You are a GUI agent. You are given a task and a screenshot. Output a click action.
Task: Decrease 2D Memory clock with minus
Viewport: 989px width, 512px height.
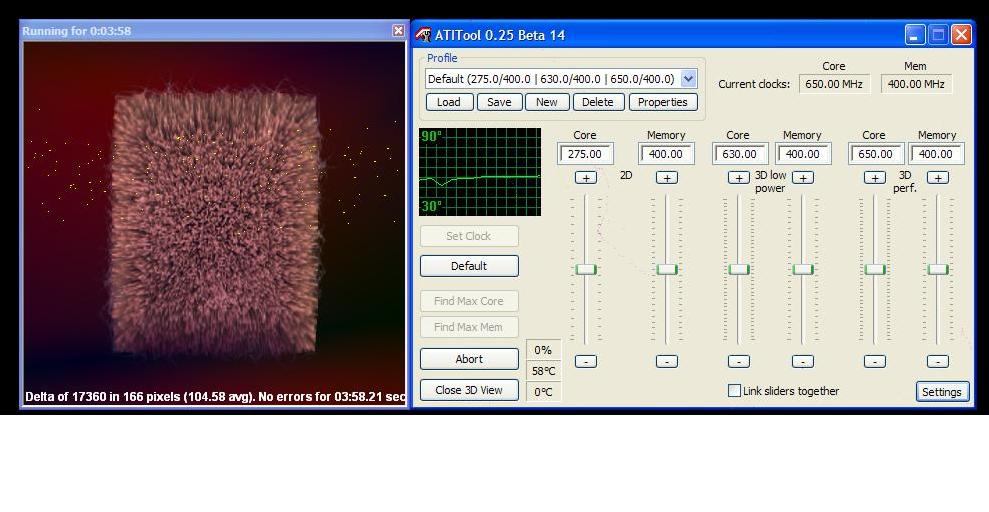[667, 361]
